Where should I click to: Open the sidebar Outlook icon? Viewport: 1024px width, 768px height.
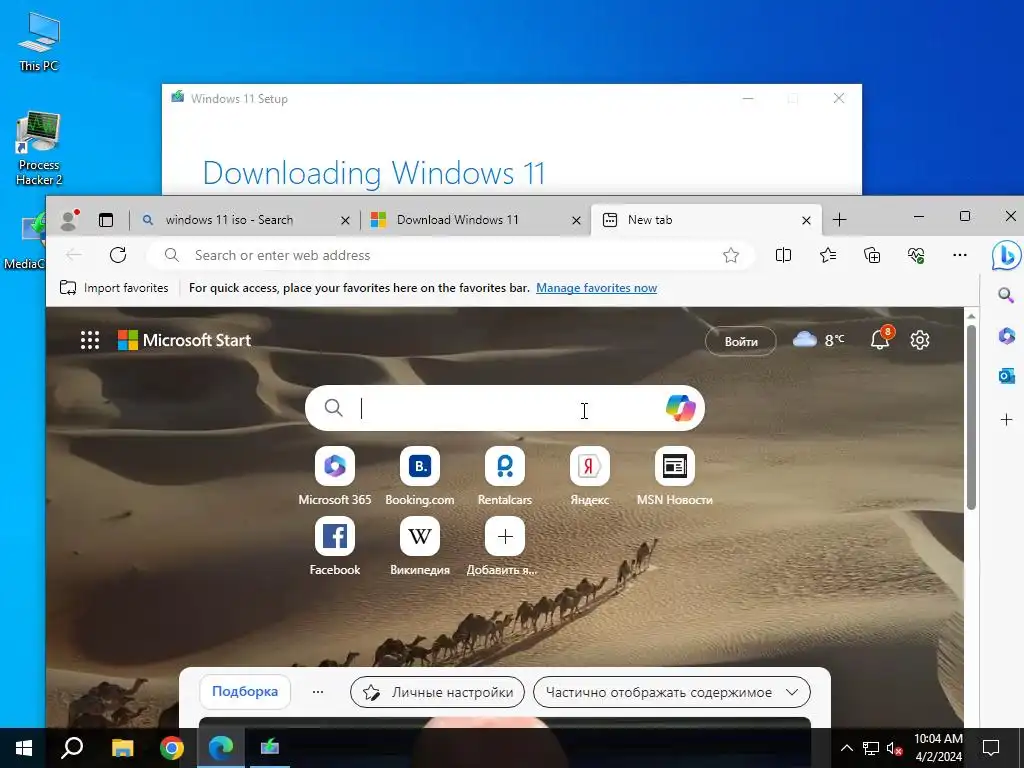click(1006, 376)
